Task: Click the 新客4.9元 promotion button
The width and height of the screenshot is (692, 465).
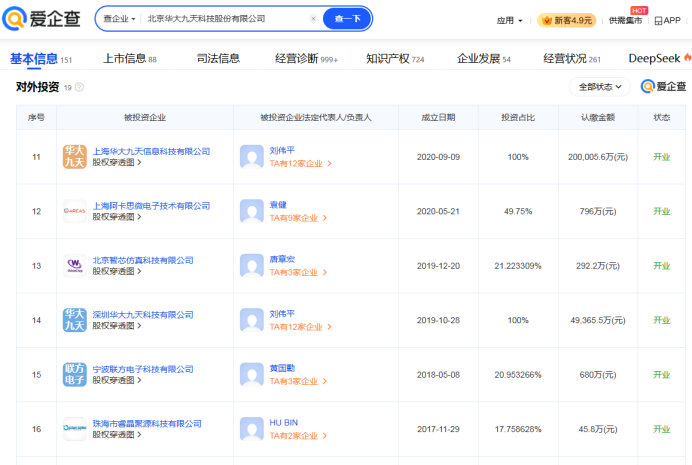Action: tap(567, 20)
